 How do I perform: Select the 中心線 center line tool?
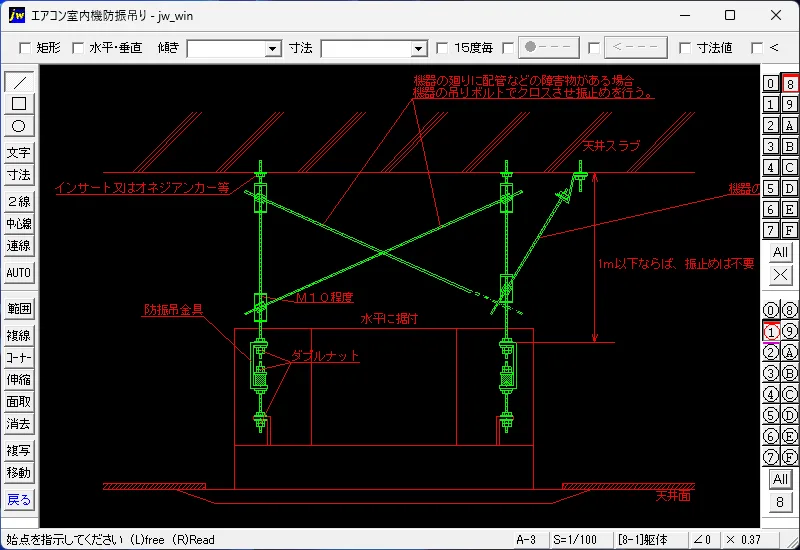point(19,223)
